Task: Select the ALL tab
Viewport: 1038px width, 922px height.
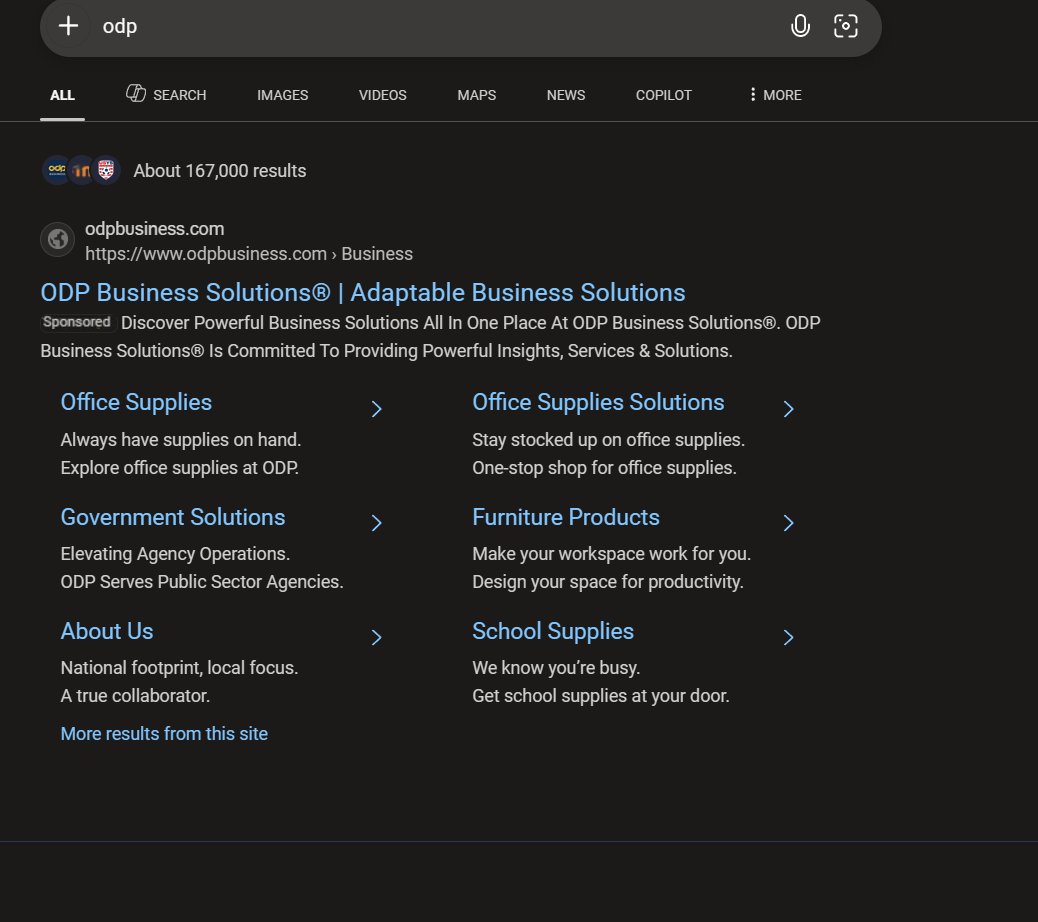Action: (62, 95)
